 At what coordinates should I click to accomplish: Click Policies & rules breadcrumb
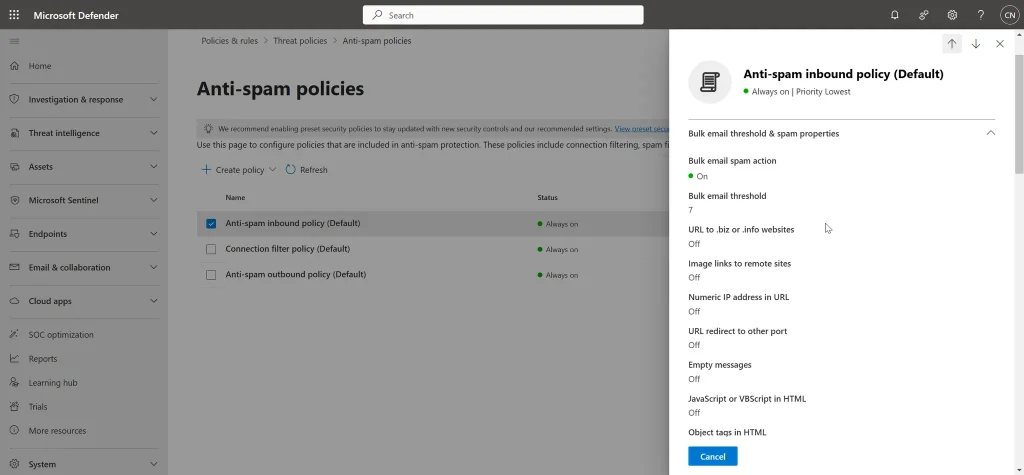pyautogui.click(x=230, y=41)
